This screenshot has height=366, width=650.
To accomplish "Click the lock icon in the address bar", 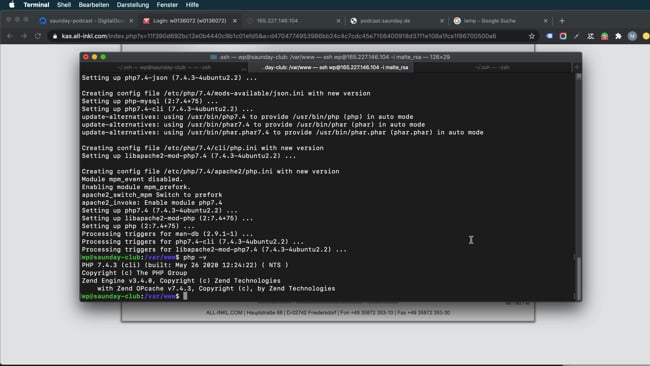I will coord(55,36).
